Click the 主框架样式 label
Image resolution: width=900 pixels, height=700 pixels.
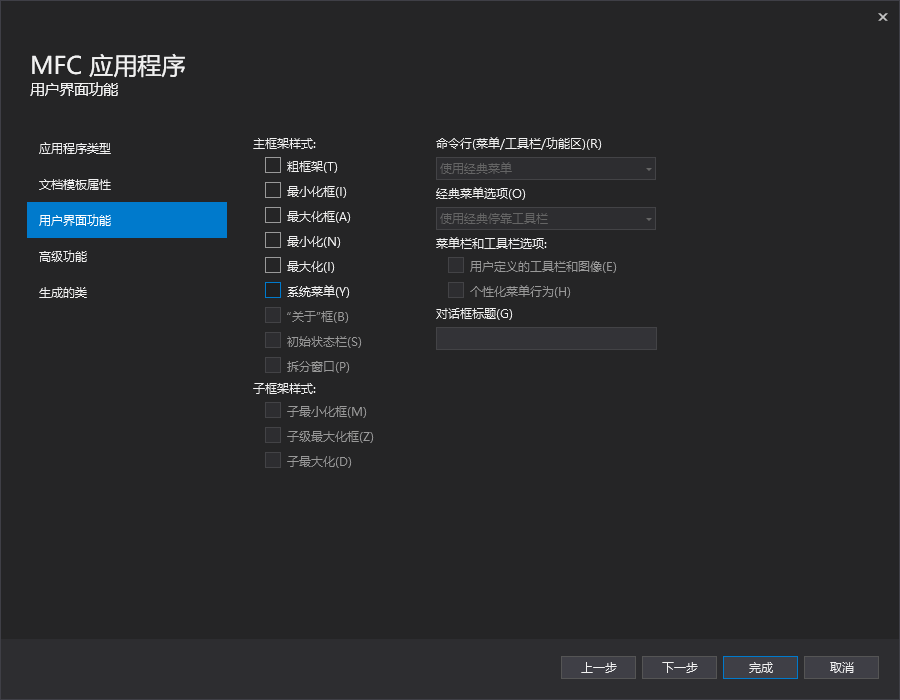(285, 144)
